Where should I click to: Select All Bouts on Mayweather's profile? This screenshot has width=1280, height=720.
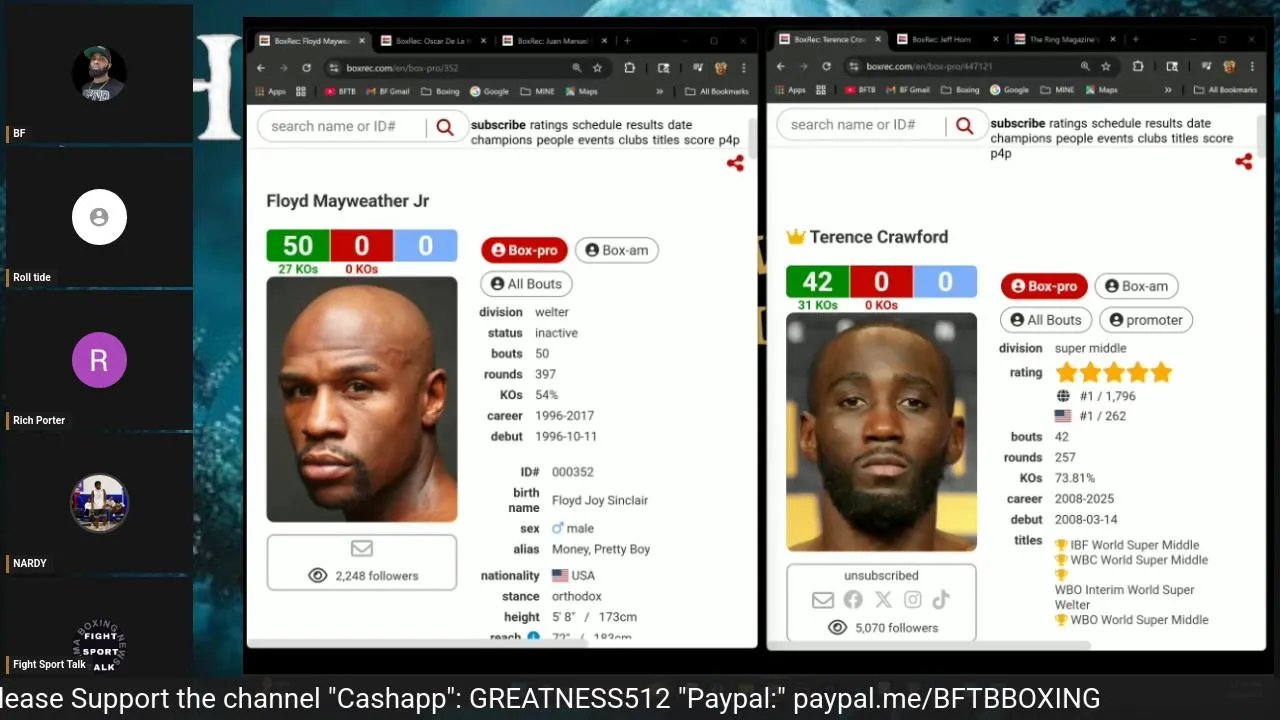pos(526,284)
